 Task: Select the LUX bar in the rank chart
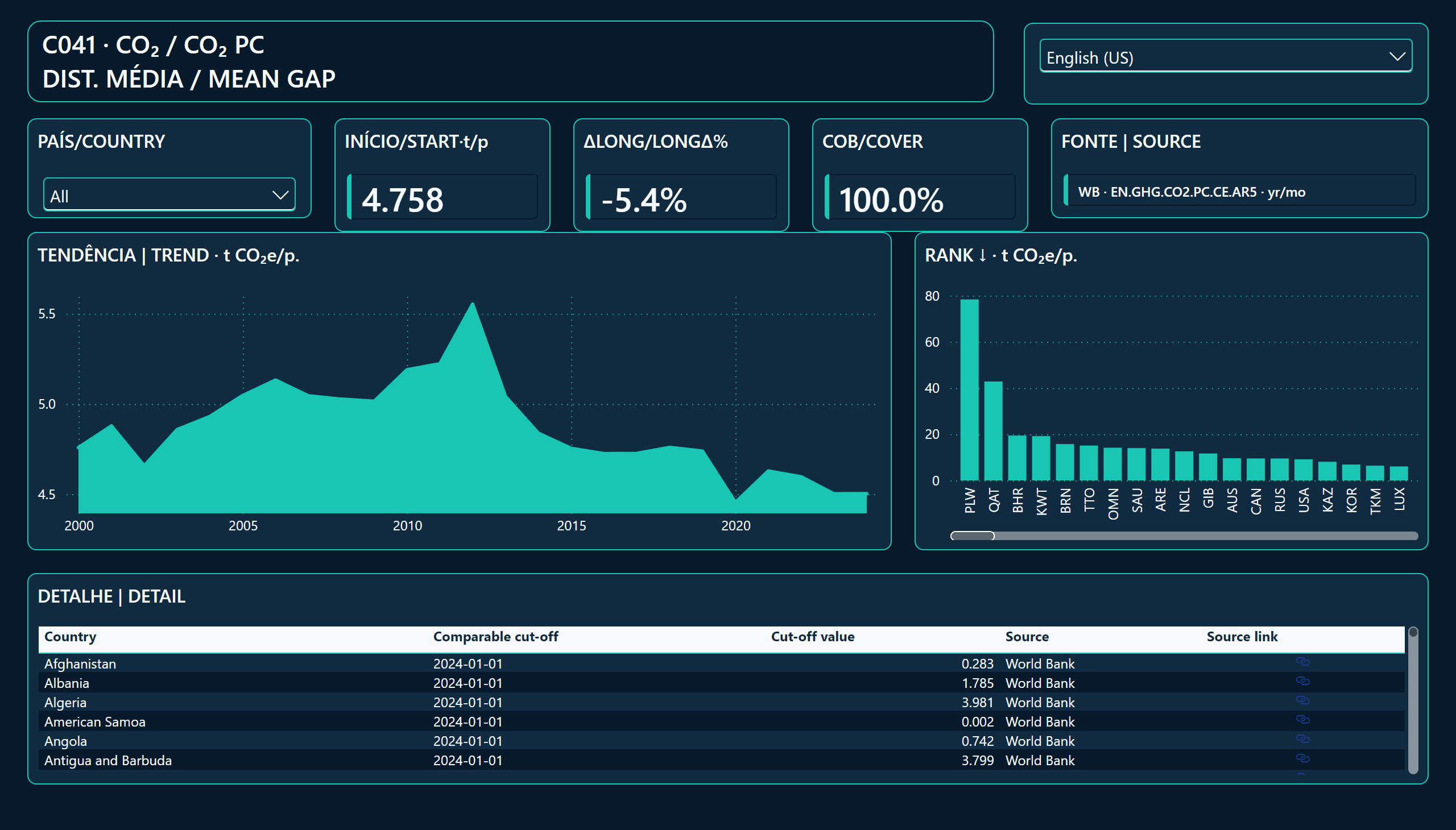(1399, 474)
